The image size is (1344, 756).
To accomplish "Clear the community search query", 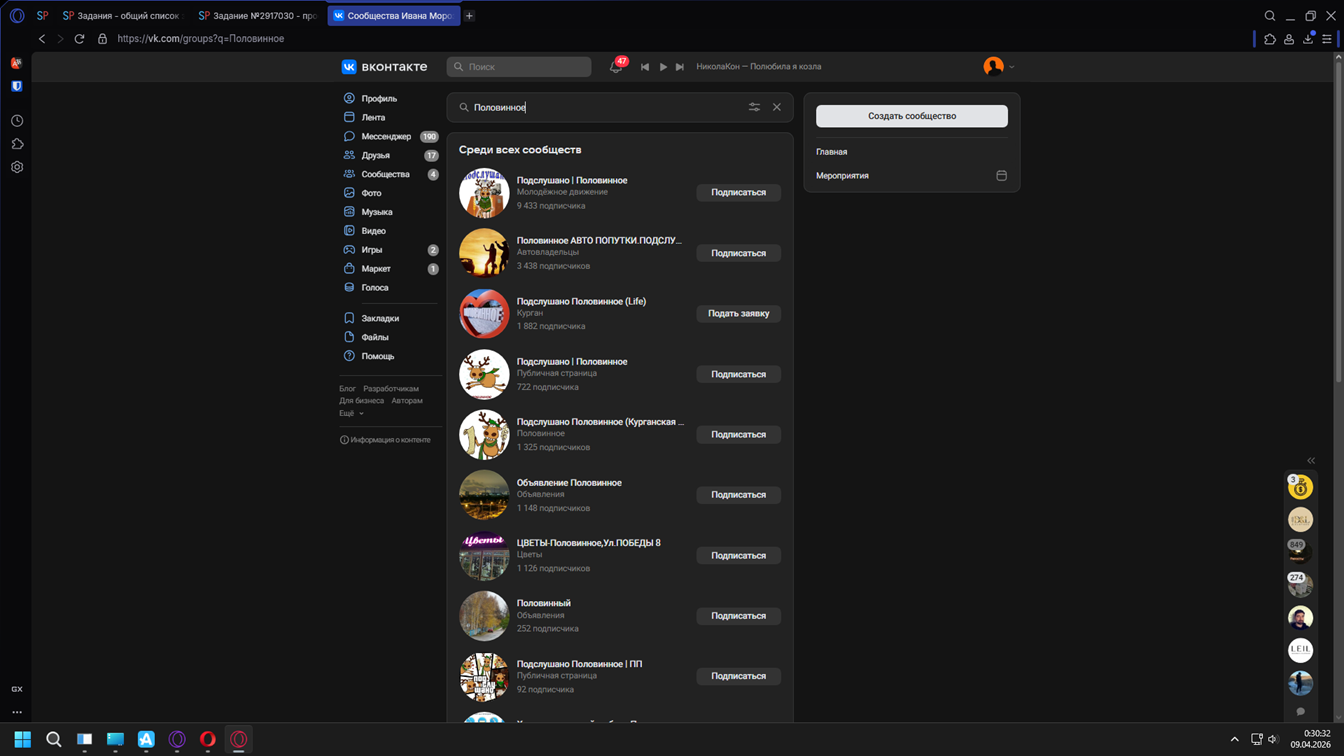I will point(777,107).
